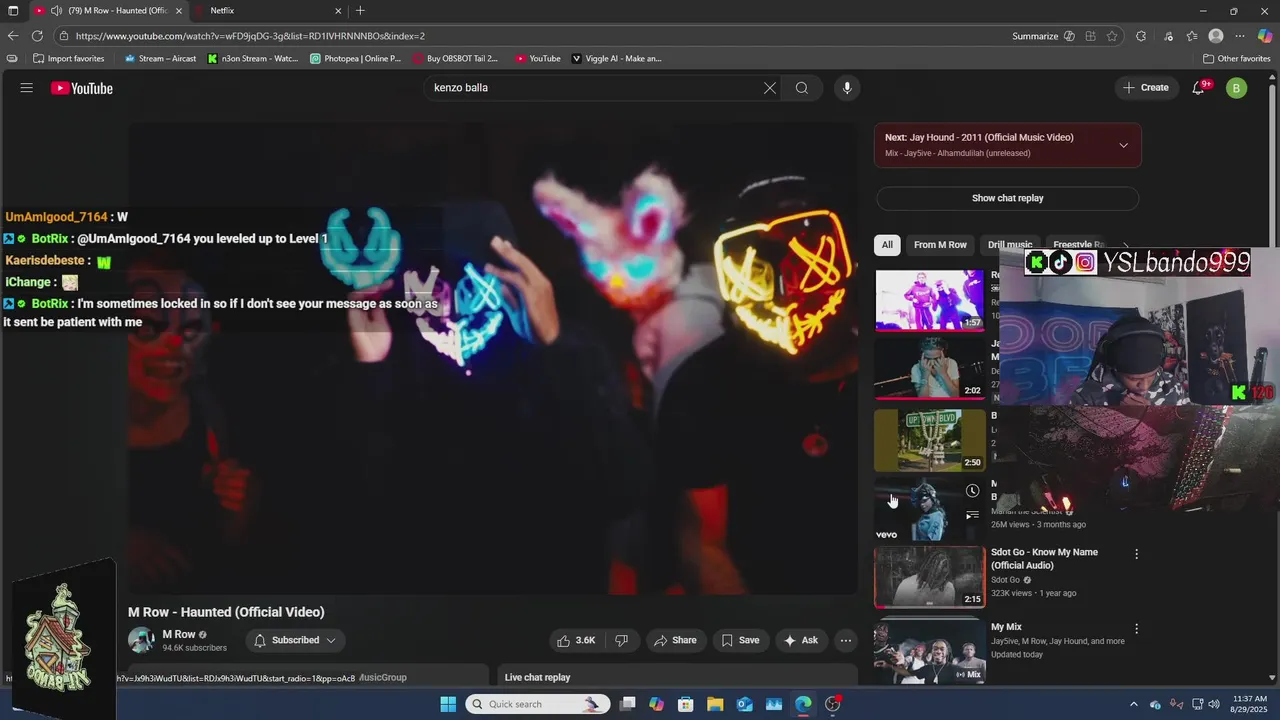The width and height of the screenshot is (1280, 720).
Task: Play the Haunted video player area
Action: tap(493, 358)
